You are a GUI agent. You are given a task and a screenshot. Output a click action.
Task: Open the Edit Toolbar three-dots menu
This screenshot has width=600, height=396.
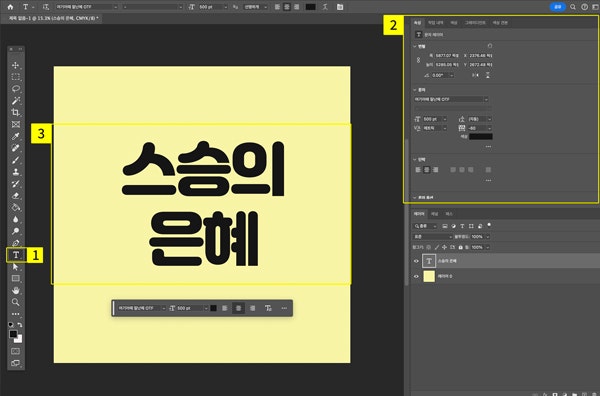(x=16, y=314)
